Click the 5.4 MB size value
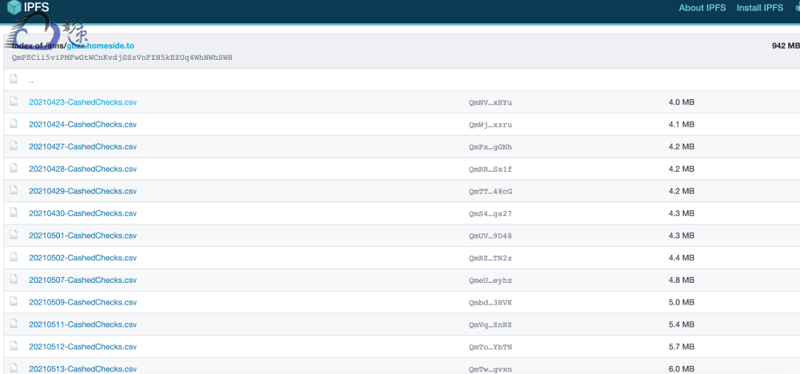This screenshot has width=800, height=374. click(681, 325)
